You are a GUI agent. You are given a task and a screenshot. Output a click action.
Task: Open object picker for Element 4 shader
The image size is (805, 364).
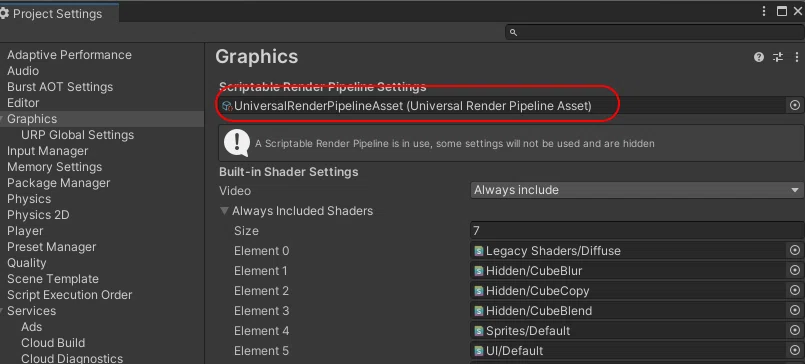pyautogui.click(x=795, y=331)
